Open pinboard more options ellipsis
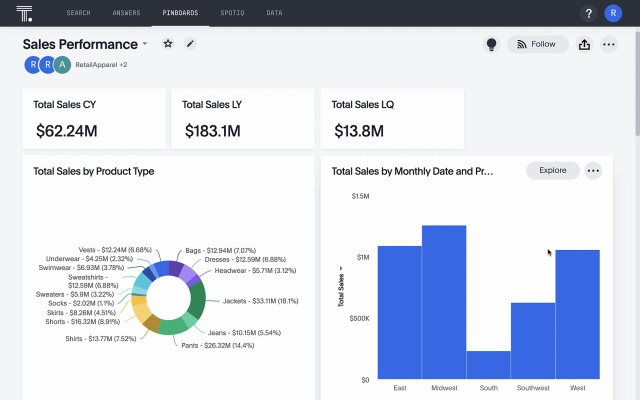The height and width of the screenshot is (400, 640). [x=609, y=44]
